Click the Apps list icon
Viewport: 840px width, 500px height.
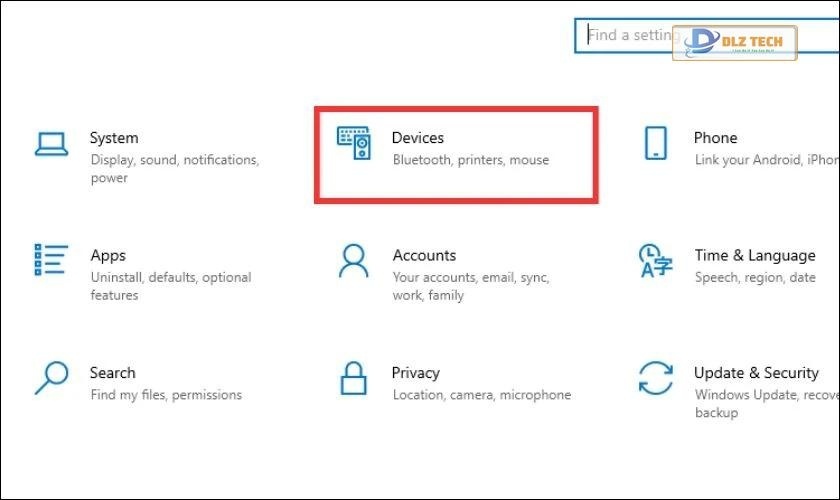coord(51,260)
